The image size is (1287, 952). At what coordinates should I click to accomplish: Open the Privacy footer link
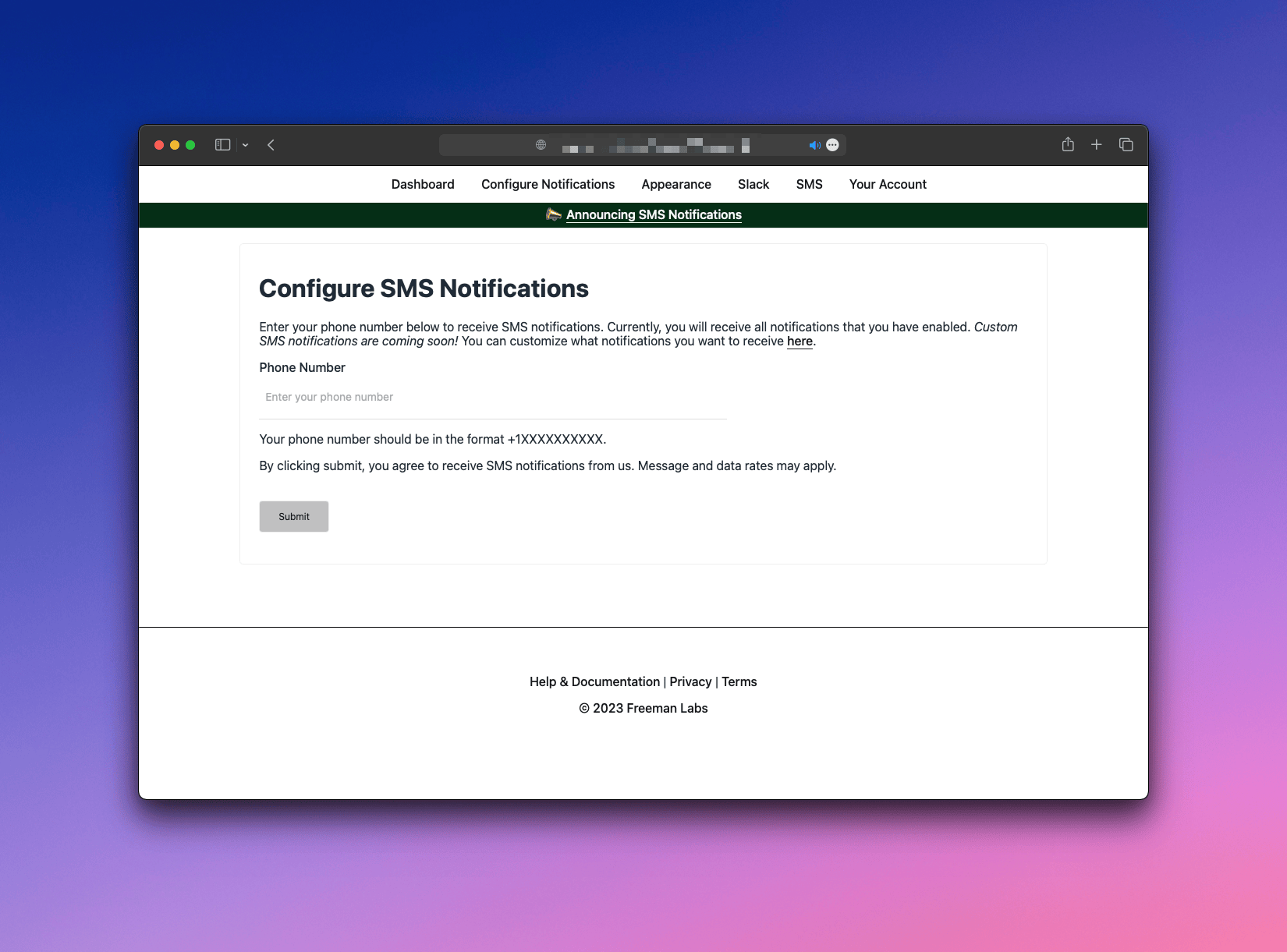(690, 682)
